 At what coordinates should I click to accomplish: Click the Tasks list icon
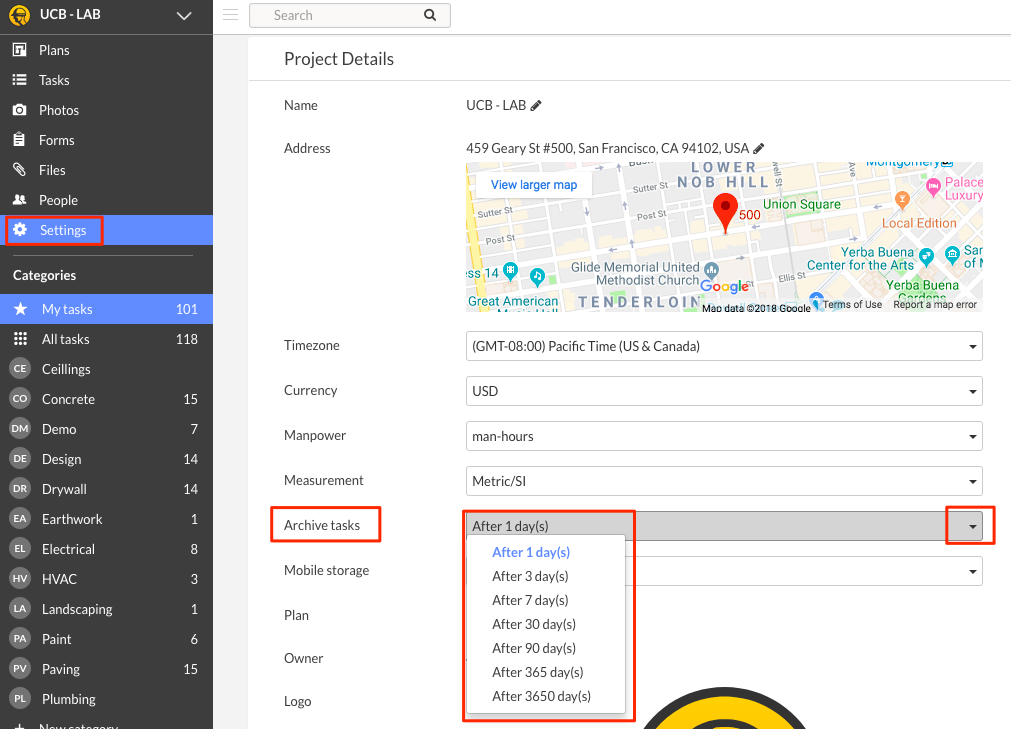[20, 80]
